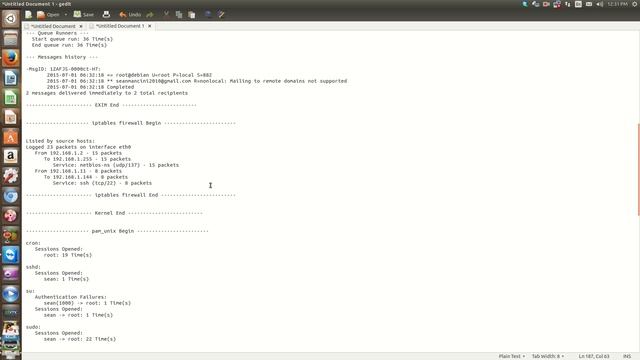The height and width of the screenshot is (360, 640).
Task: Click 'Messages history' line
Action: click(62, 57)
